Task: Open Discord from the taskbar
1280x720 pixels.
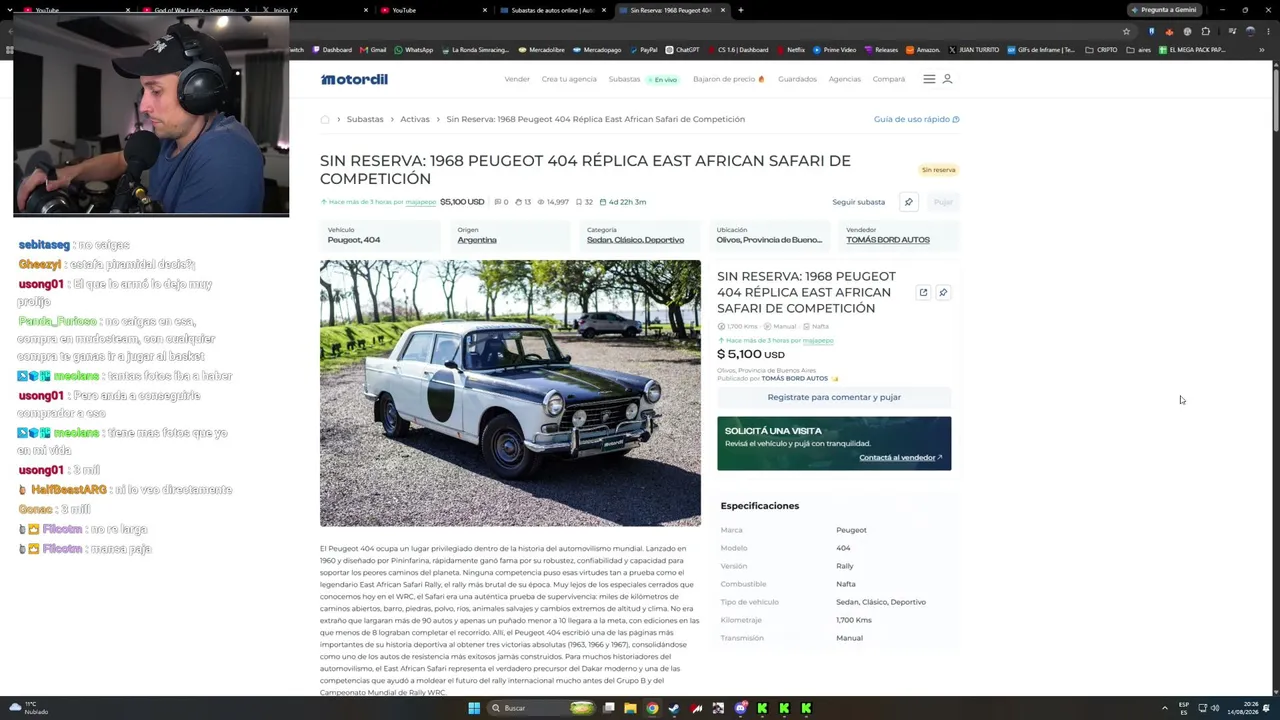Action: tap(740, 708)
